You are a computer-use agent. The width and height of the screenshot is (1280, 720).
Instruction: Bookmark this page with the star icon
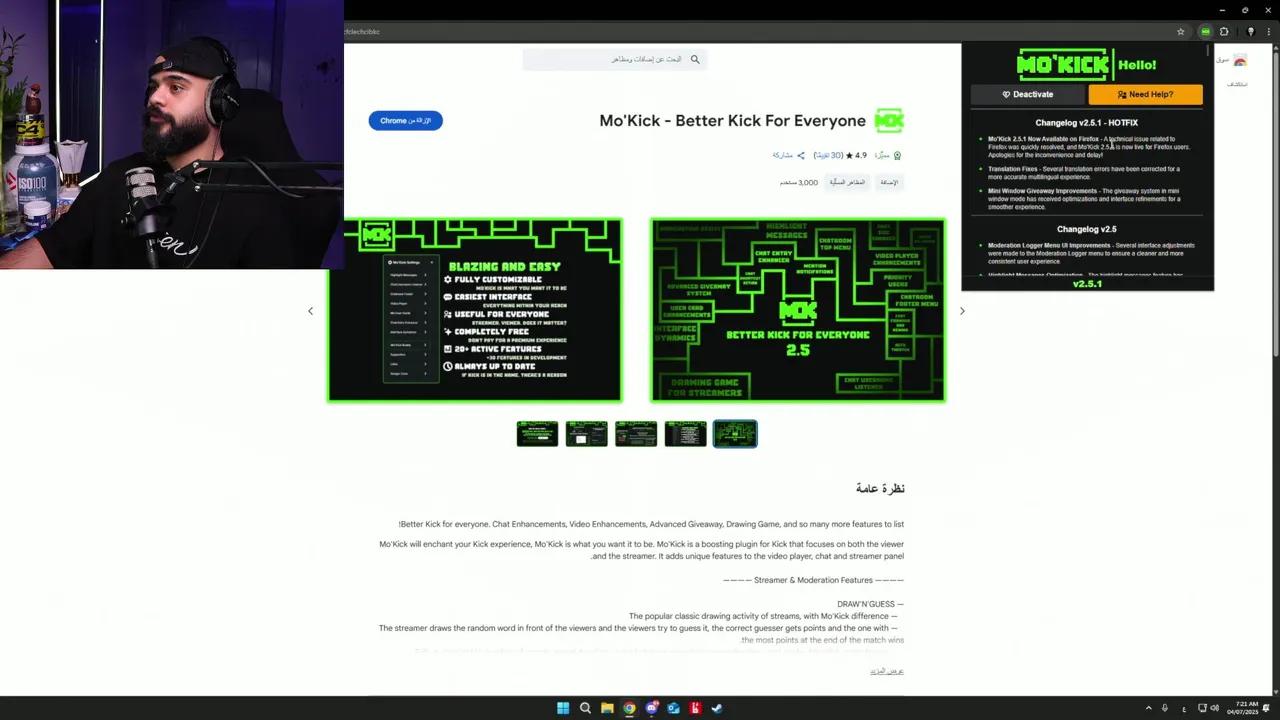click(x=1180, y=32)
